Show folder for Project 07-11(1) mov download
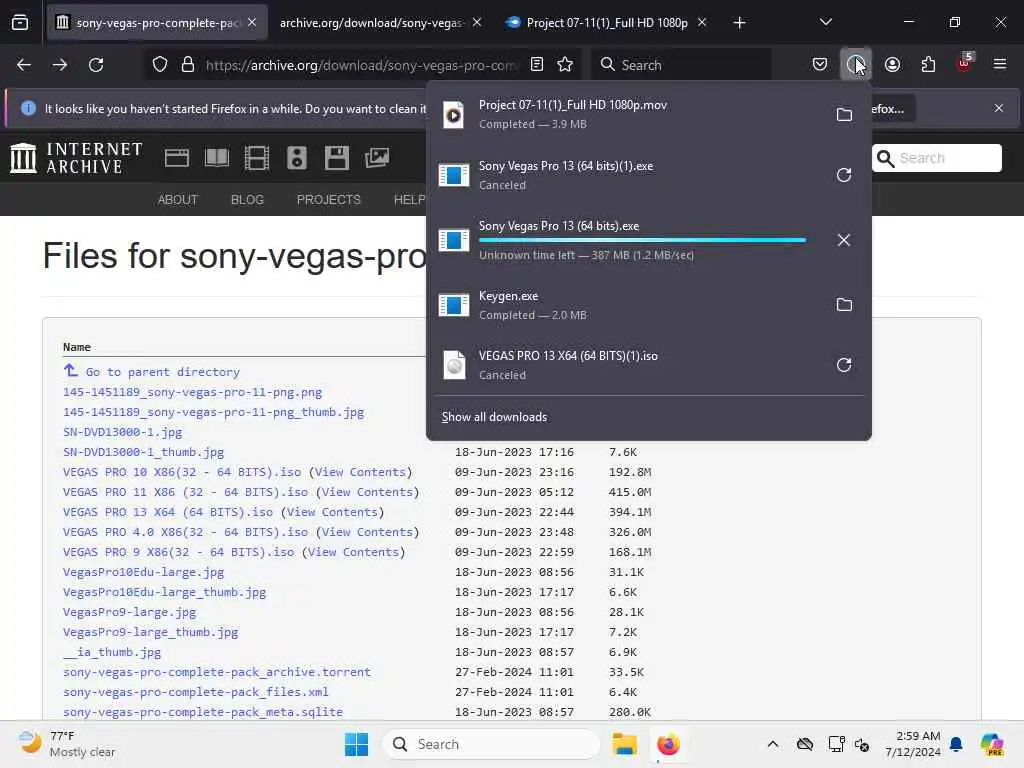Screen dimensions: 1024x768 click(x=844, y=114)
